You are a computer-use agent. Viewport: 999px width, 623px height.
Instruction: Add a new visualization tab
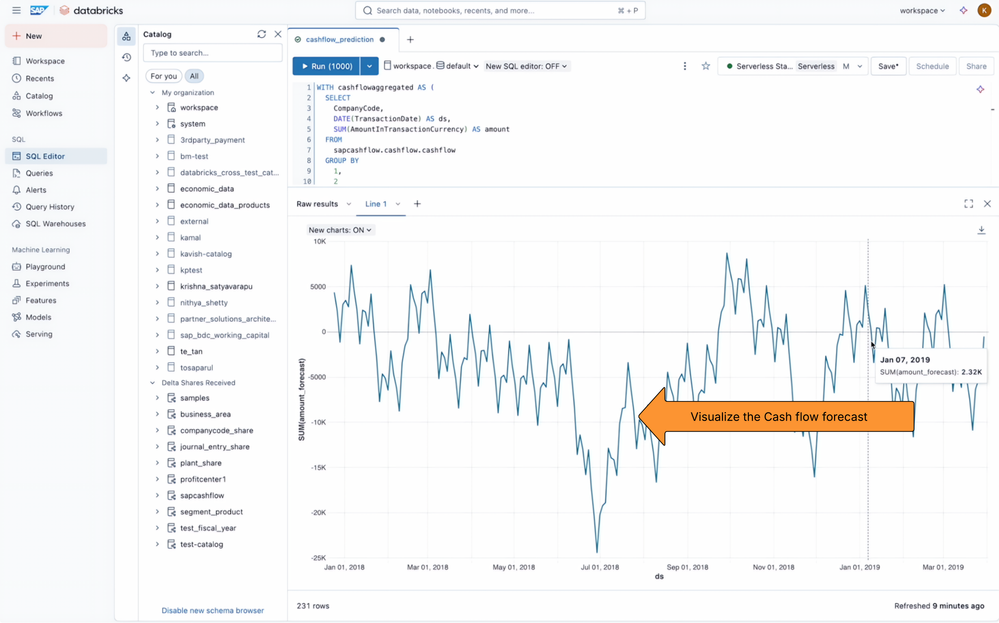click(x=417, y=204)
